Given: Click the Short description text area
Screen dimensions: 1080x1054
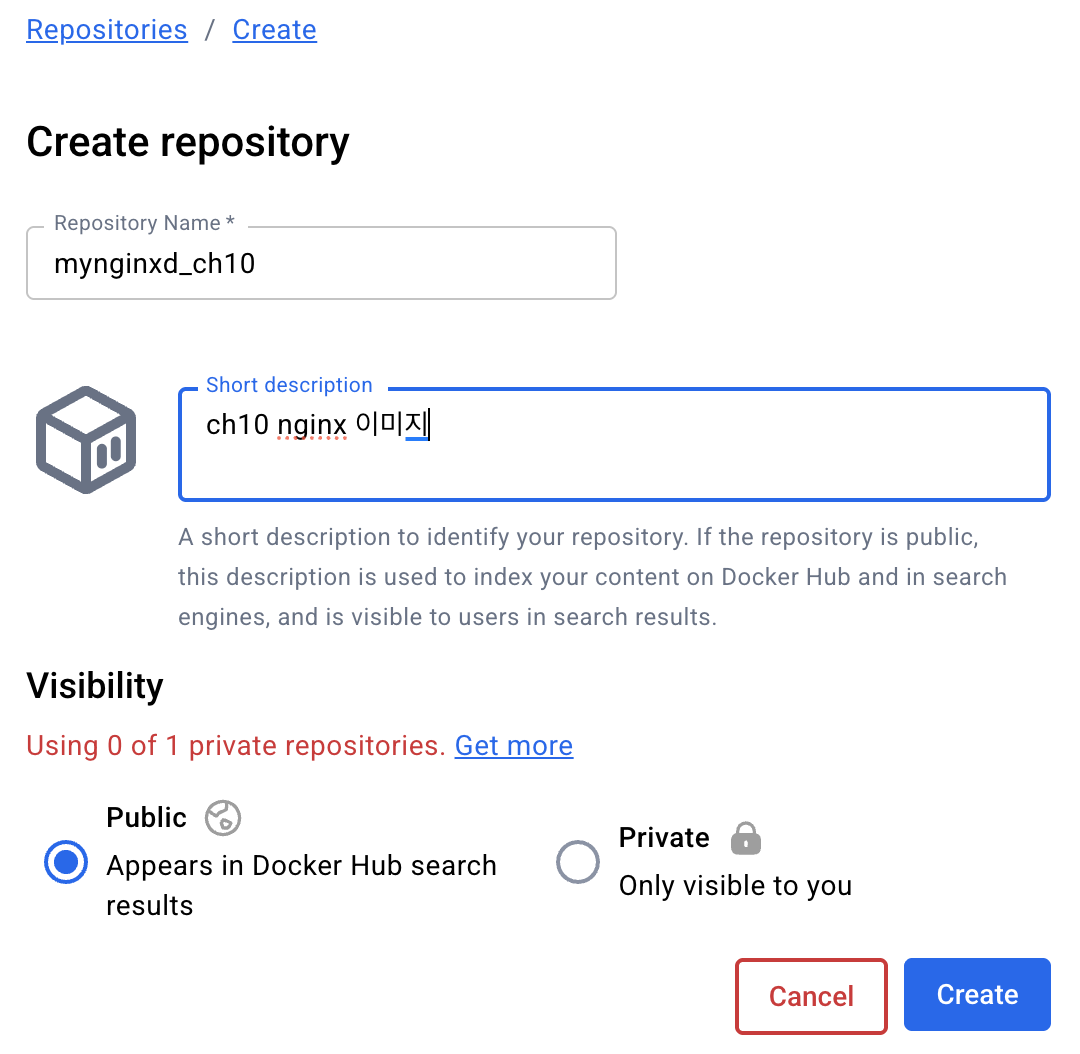Looking at the screenshot, I should click(614, 443).
